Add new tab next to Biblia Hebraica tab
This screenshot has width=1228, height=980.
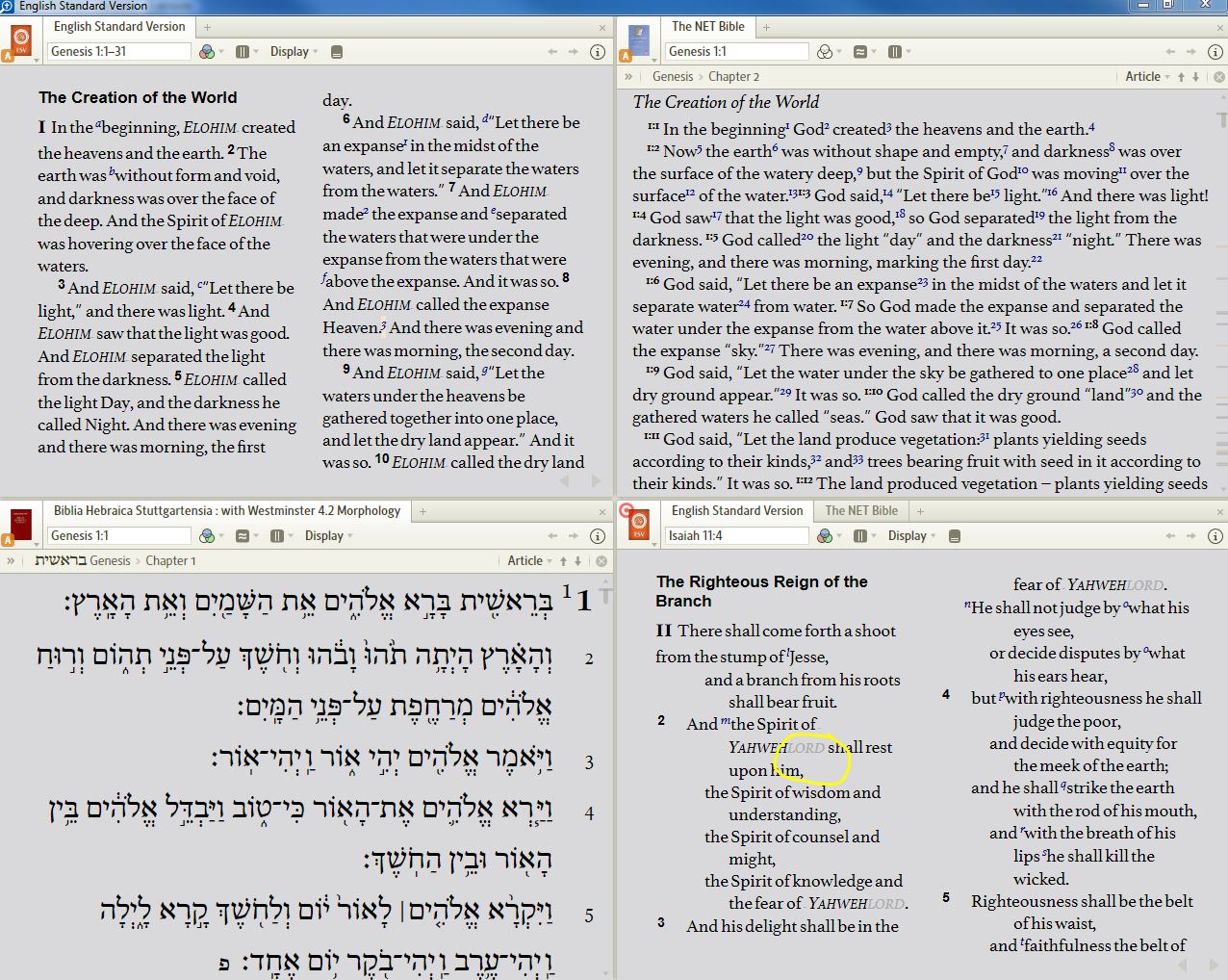tap(422, 511)
